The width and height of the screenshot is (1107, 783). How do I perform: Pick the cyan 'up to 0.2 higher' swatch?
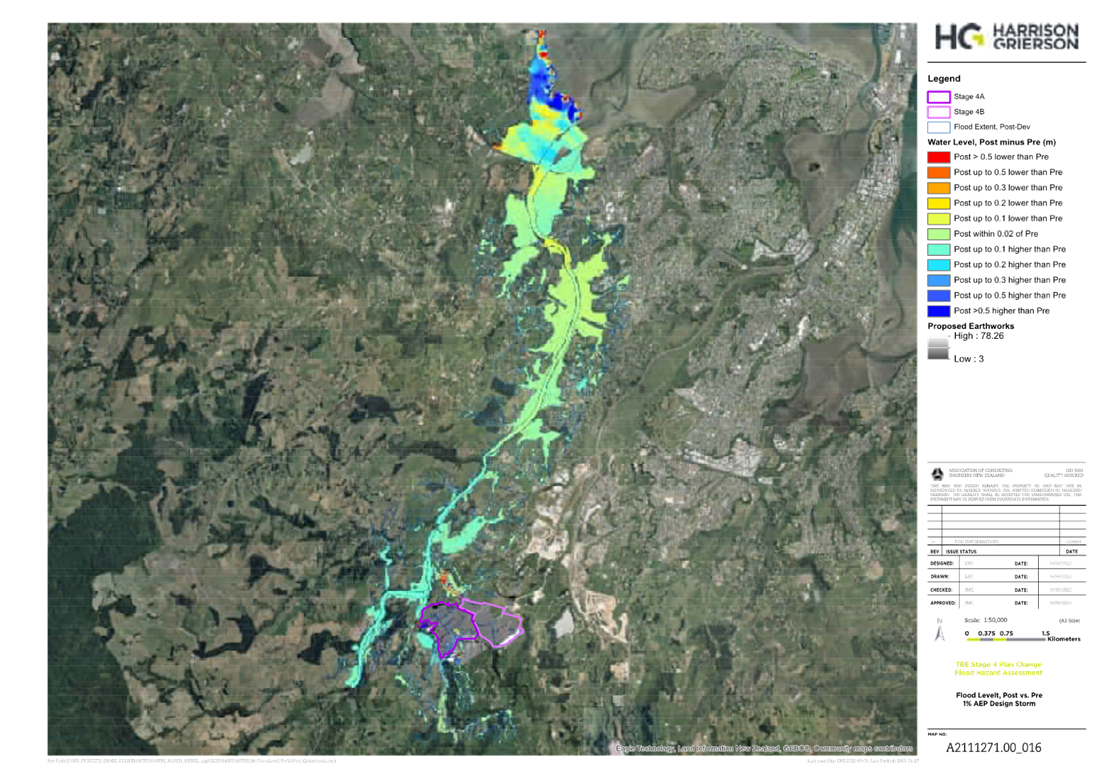click(x=939, y=265)
